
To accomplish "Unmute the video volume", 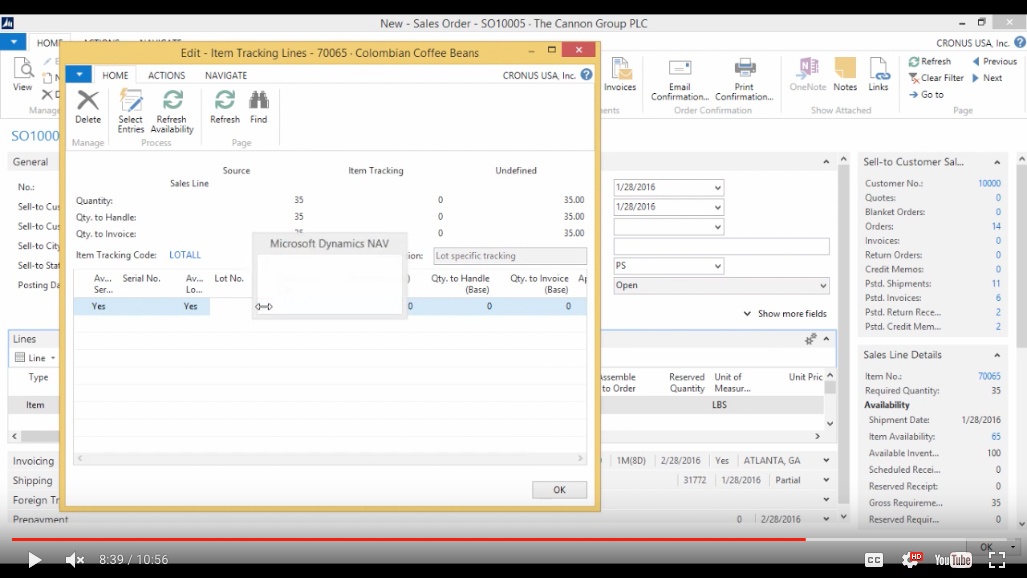I will [75, 559].
